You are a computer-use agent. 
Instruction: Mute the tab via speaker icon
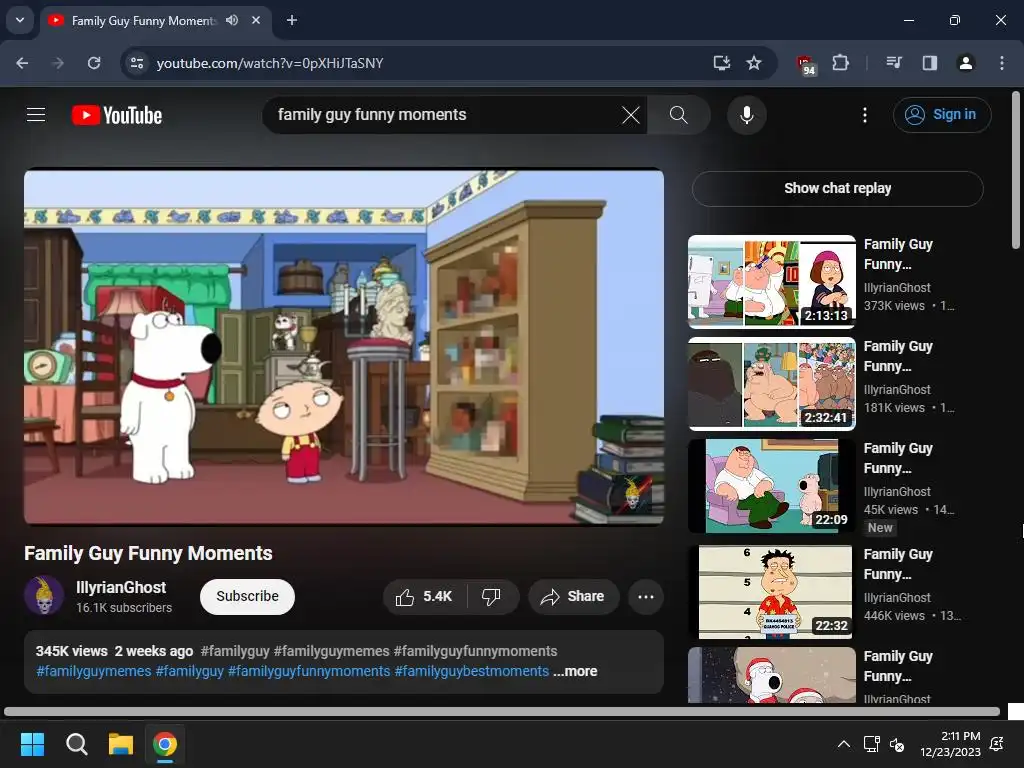(x=232, y=20)
